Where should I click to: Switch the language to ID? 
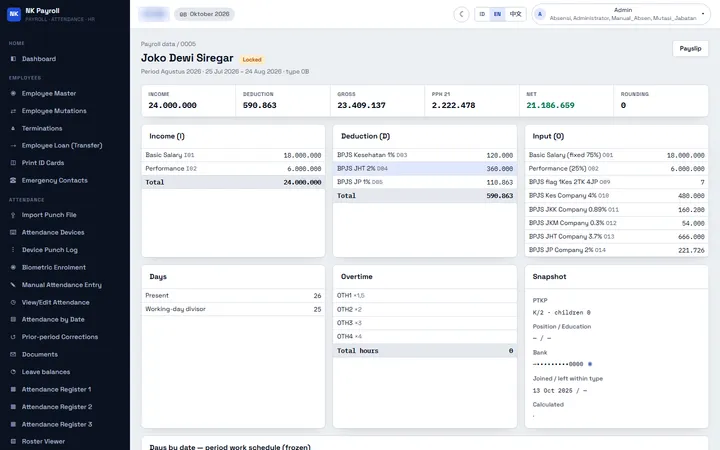[x=482, y=14]
